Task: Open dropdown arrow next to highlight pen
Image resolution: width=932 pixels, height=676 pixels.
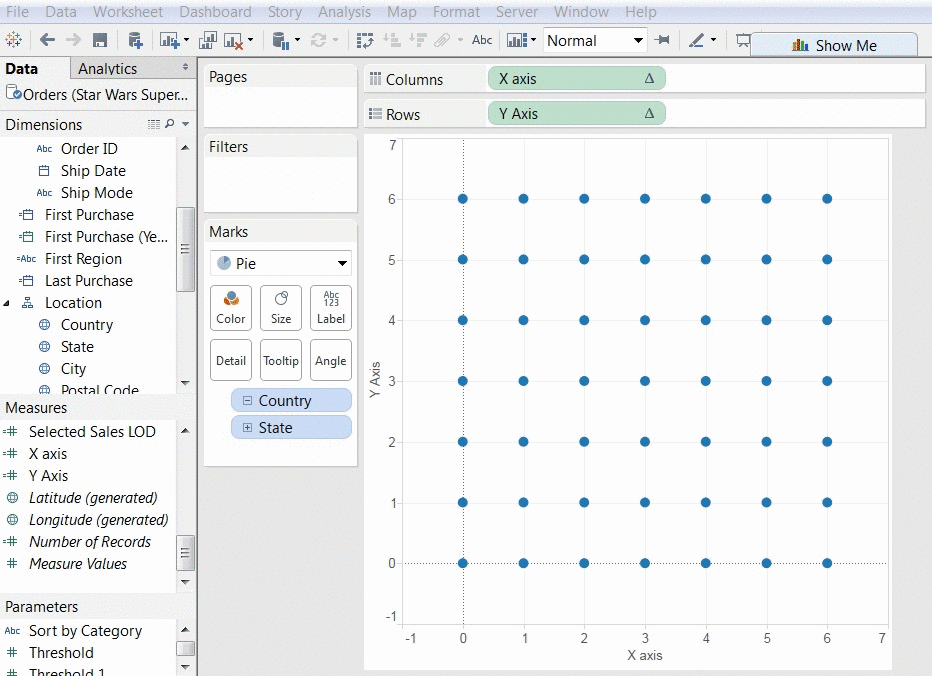Action: (713, 40)
